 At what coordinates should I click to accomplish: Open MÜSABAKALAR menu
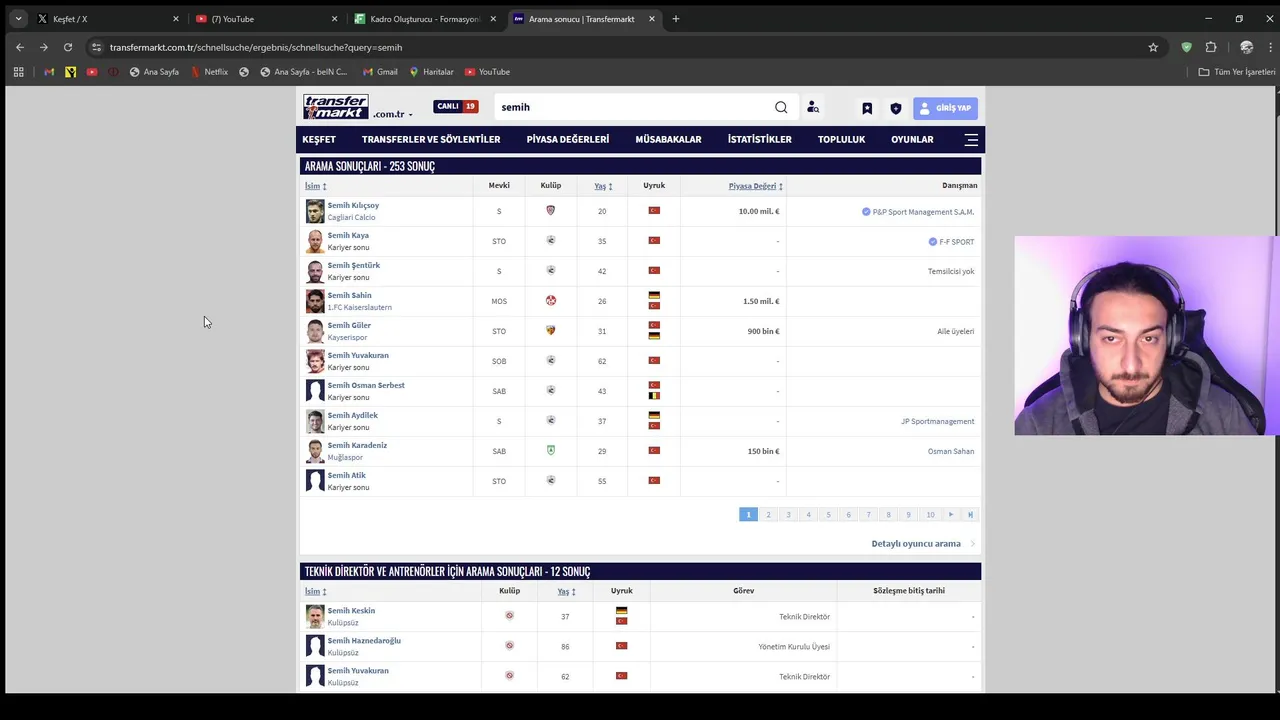pyautogui.click(x=668, y=140)
